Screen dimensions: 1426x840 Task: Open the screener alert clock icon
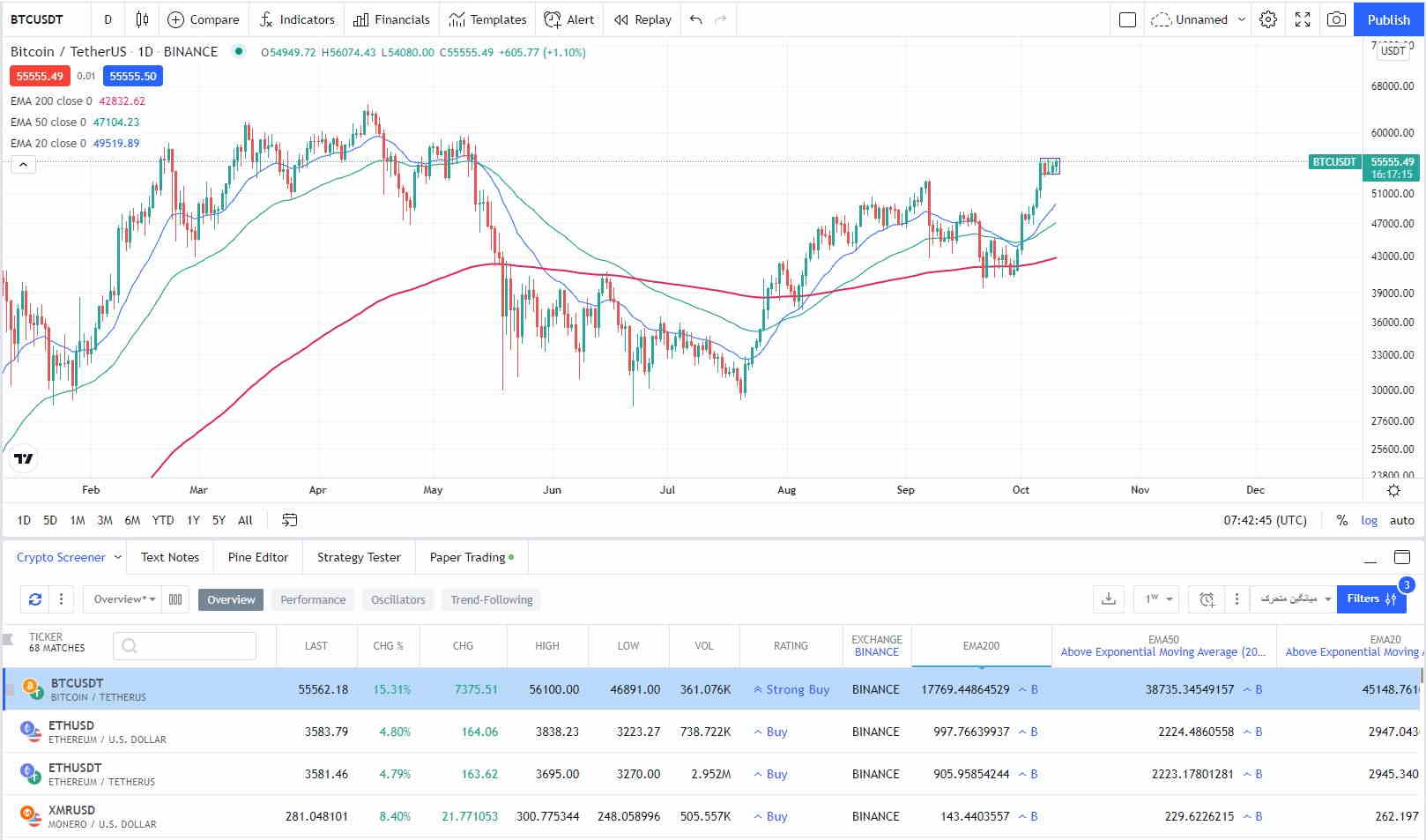[x=1207, y=599]
